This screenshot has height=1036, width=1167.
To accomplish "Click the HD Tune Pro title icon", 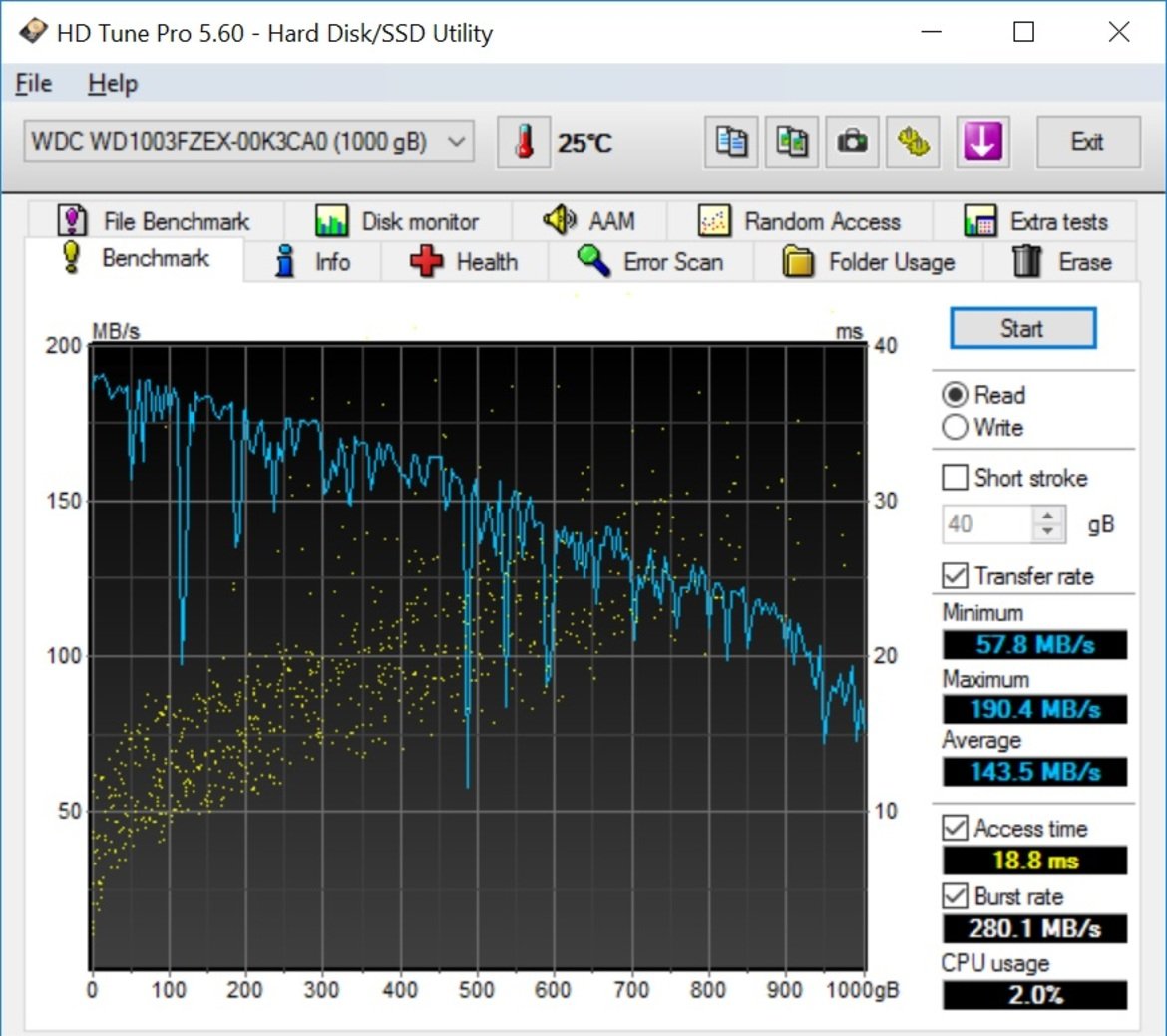I will pos(33,32).
